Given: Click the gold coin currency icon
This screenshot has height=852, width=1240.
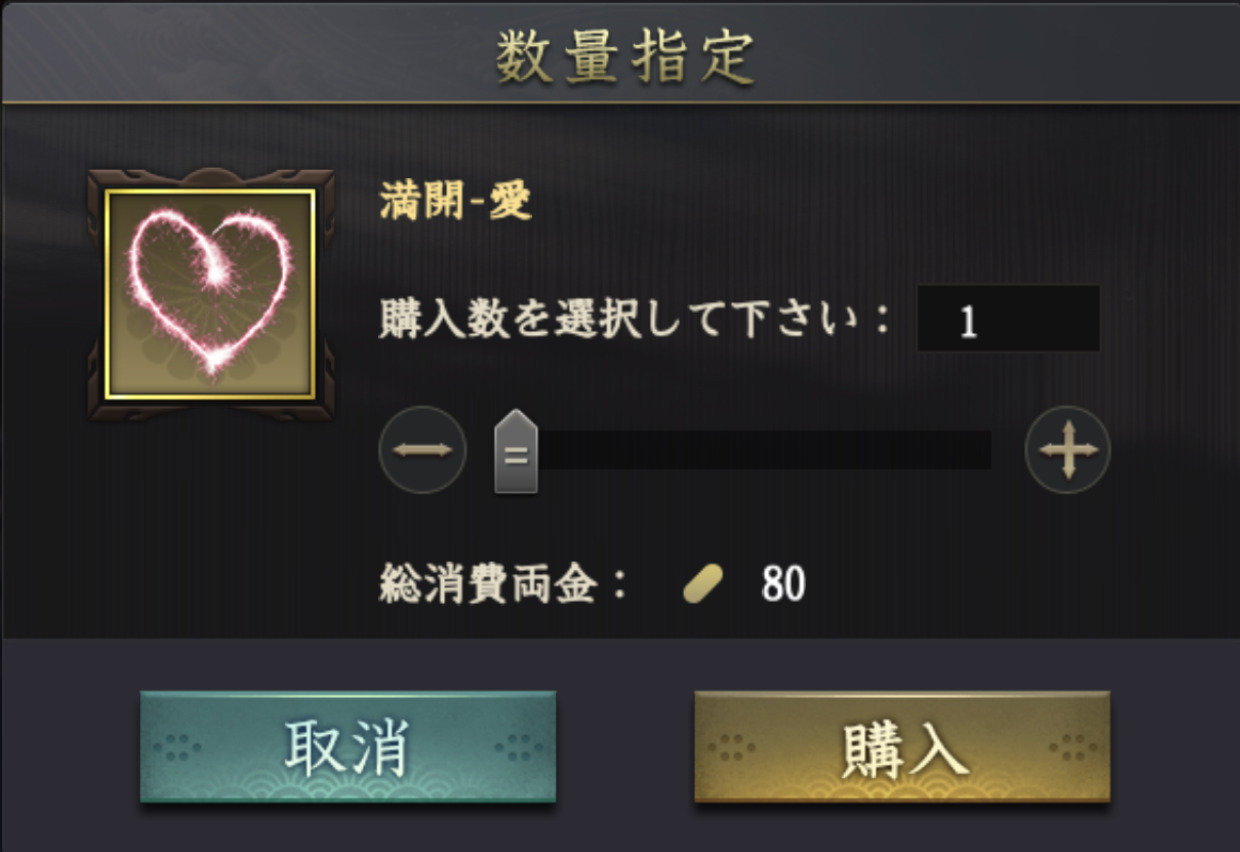Looking at the screenshot, I should point(704,584).
